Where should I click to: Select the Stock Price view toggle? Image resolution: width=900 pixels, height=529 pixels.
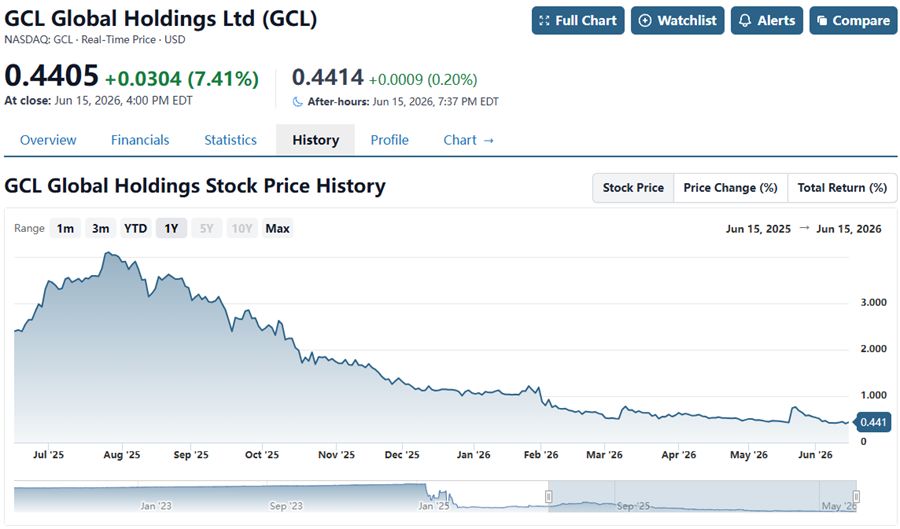pos(633,188)
